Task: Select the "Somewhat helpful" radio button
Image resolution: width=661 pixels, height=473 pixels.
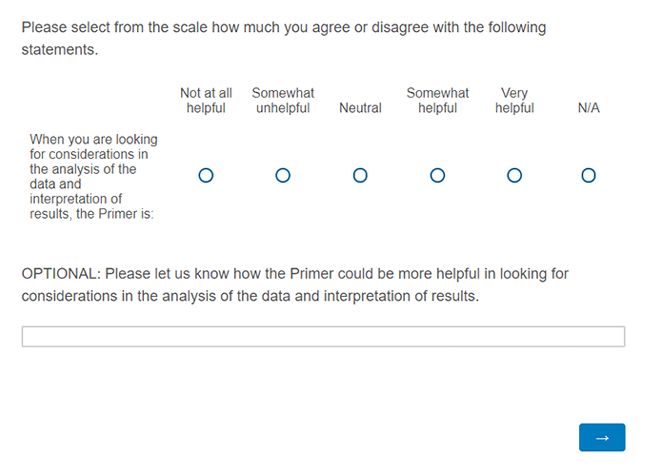Action: (437, 176)
